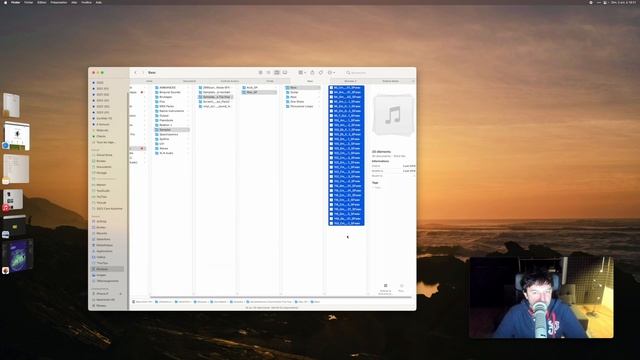Open the action (ellipsis) dropdown menu
The image size is (640, 360).
[331, 73]
